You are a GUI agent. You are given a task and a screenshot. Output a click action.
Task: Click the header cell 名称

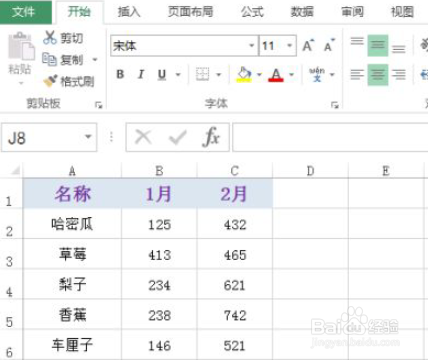72,194
